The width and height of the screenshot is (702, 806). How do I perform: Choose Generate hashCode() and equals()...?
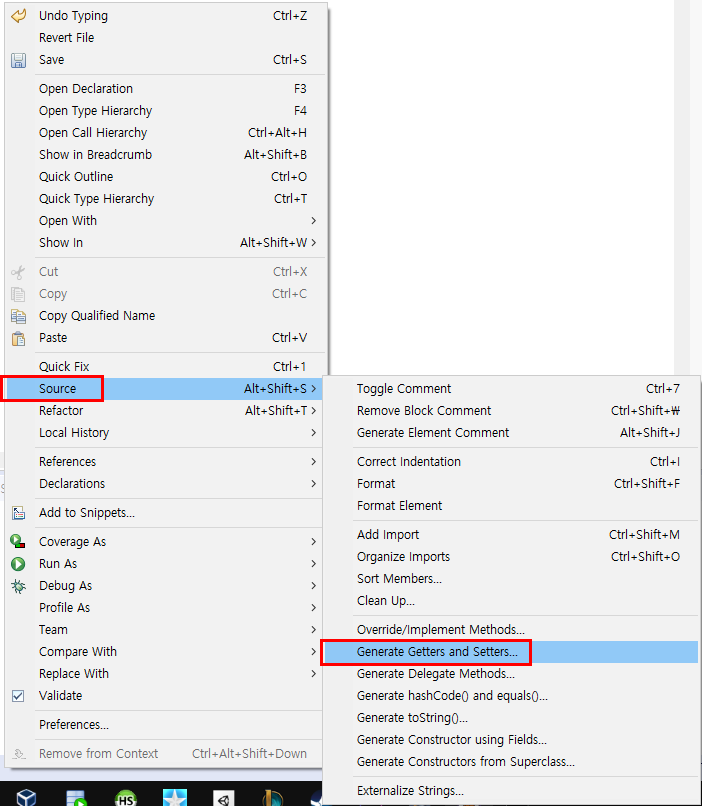pyautogui.click(x=511, y=696)
